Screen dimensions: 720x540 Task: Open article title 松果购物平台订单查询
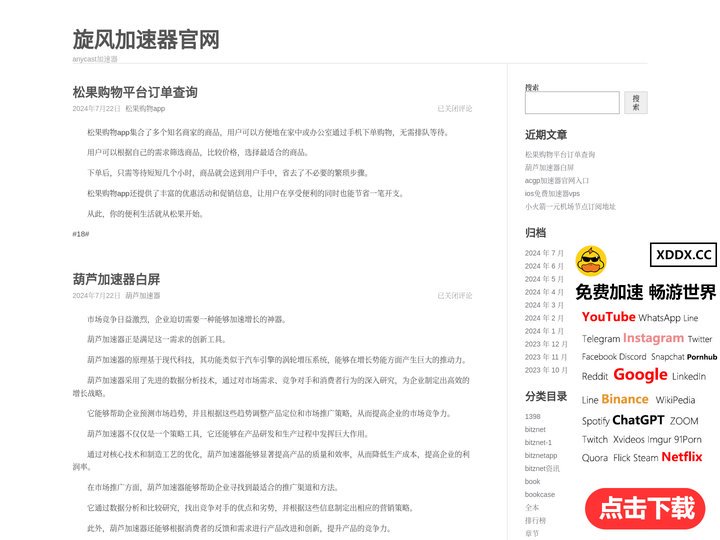[135, 92]
